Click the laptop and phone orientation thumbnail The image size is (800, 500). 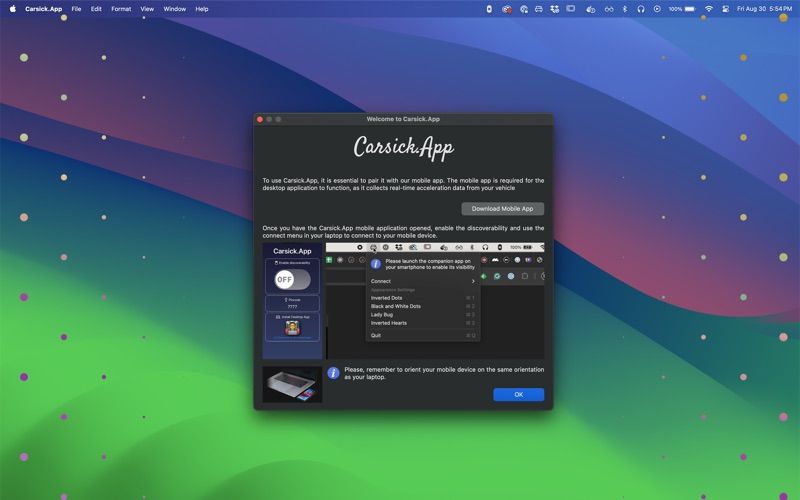(x=292, y=384)
